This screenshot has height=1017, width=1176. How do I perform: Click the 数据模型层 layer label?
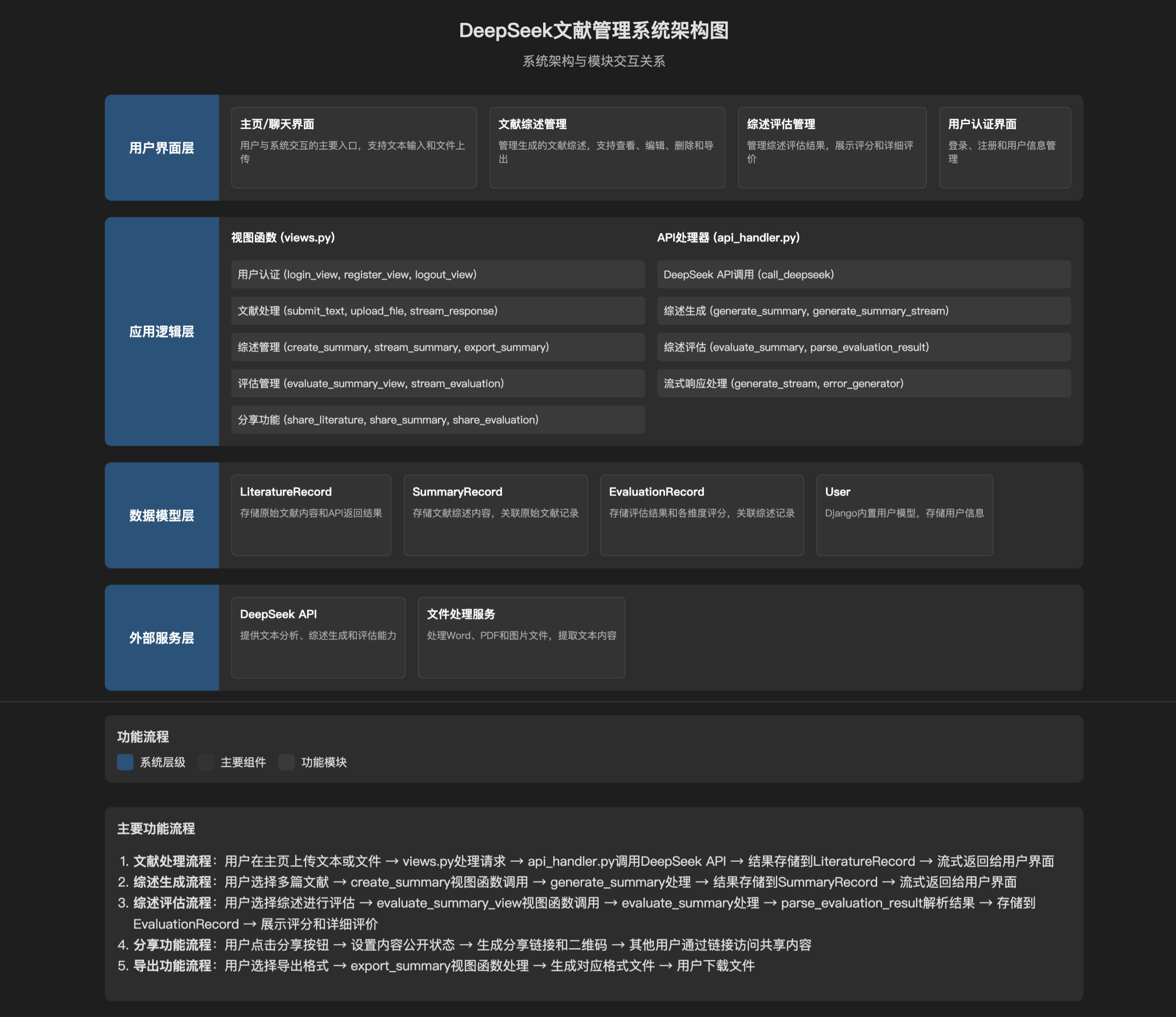(x=162, y=515)
